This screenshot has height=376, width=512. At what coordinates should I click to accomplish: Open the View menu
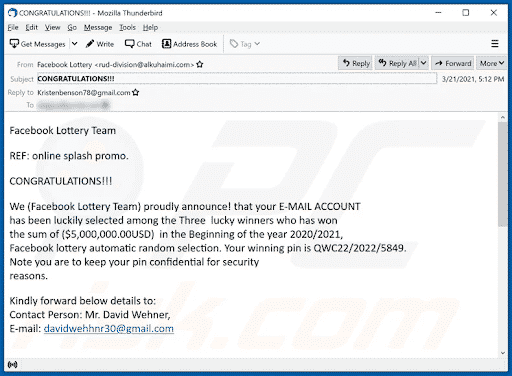(x=53, y=27)
